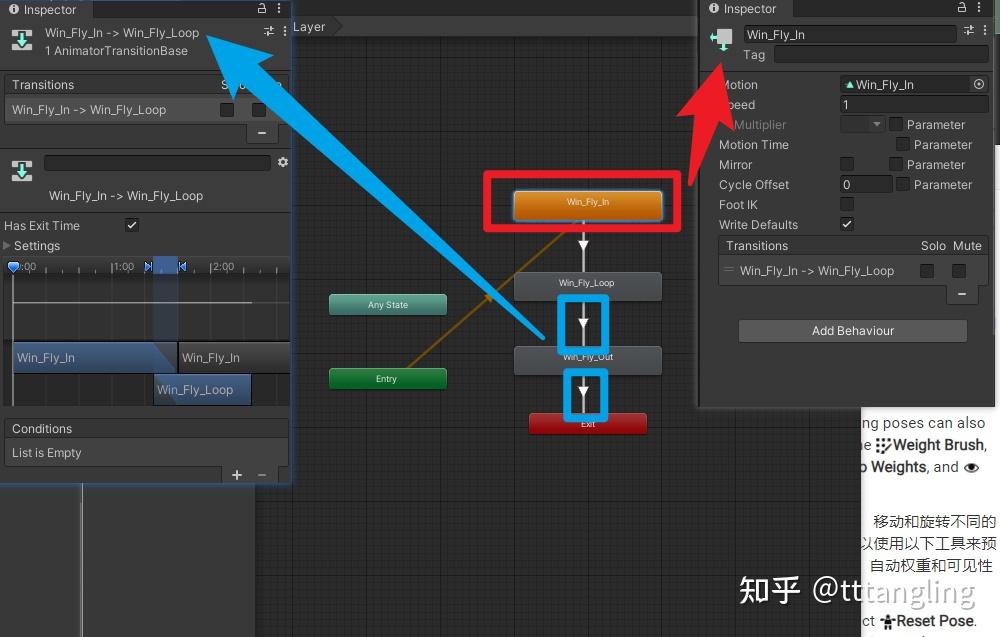Screen dimensions: 1000x637
Task: Open right Inspector tab kebab menu
Action: click(x=979, y=8)
